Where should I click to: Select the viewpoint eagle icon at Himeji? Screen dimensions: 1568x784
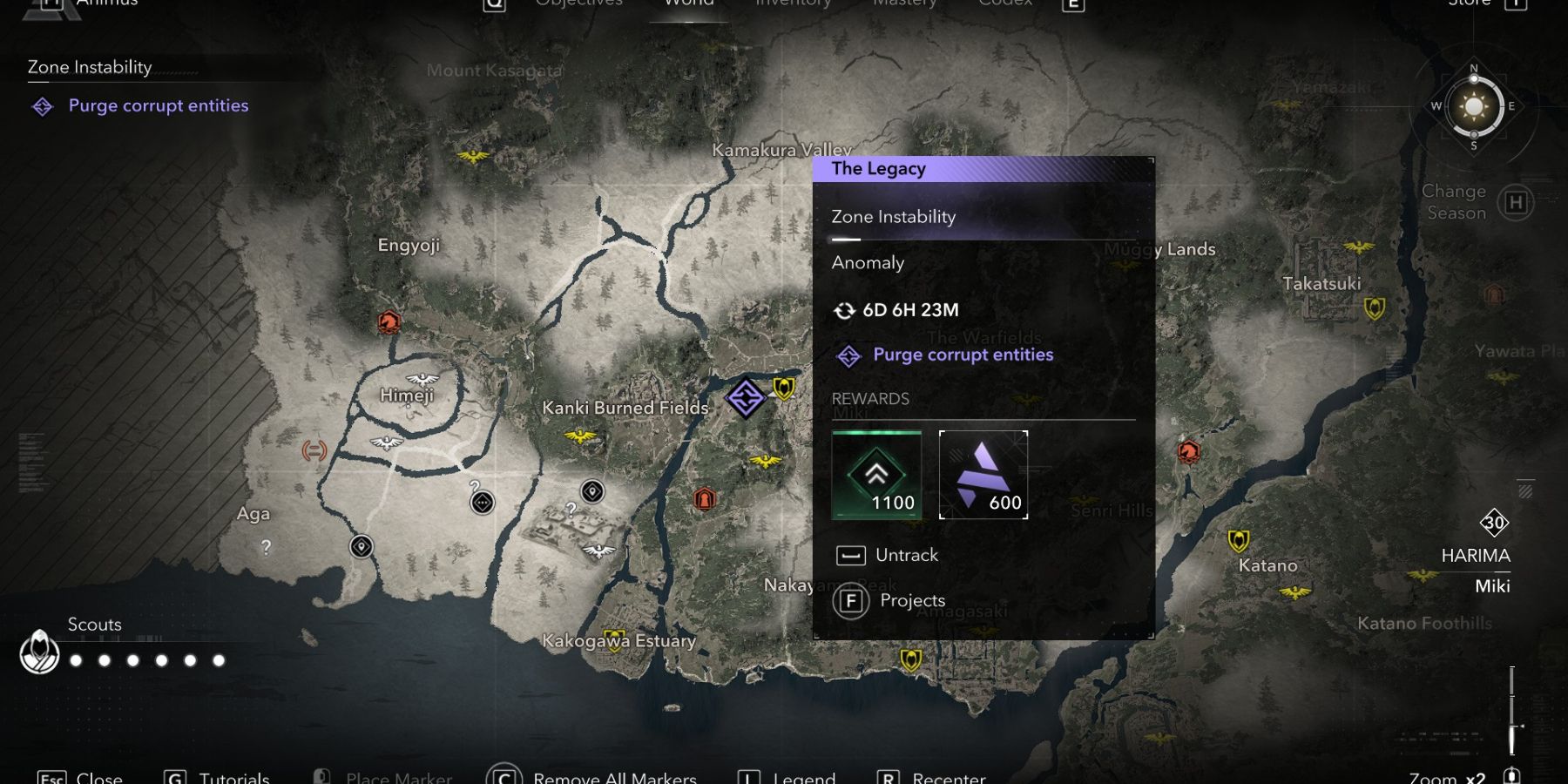(x=422, y=380)
